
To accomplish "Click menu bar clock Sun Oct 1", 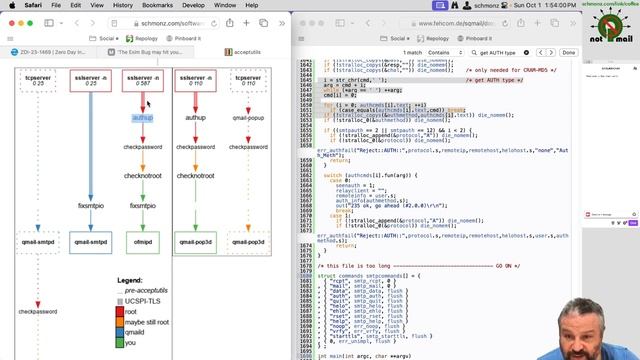I will (544, 5).
